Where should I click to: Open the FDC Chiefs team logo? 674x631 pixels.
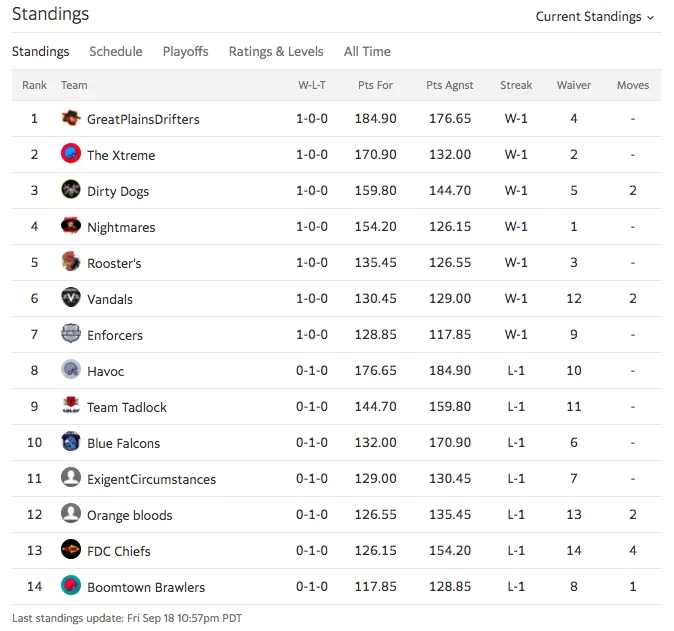[x=71, y=550]
